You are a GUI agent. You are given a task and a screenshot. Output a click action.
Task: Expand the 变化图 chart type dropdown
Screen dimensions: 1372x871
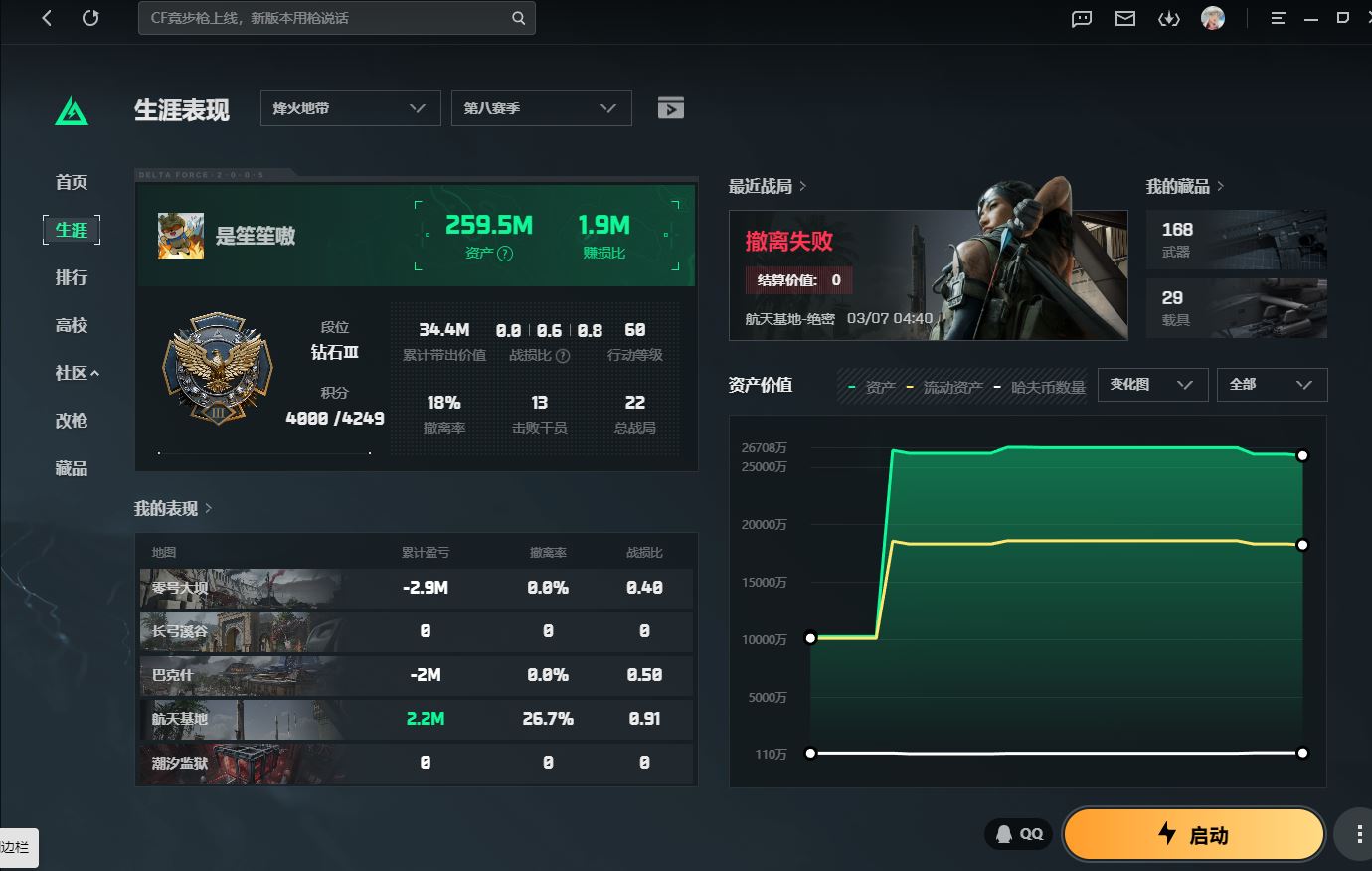pyautogui.click(x=1152, y=385)
